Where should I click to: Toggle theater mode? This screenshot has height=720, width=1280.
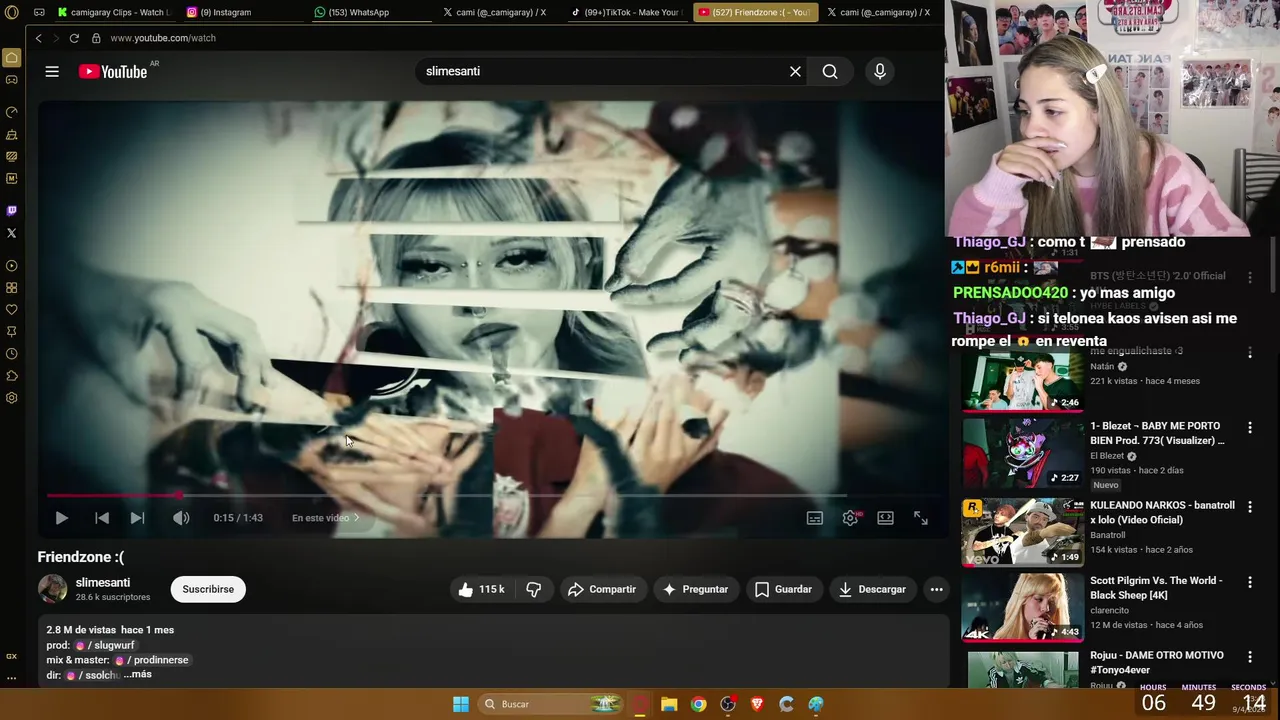885,518
